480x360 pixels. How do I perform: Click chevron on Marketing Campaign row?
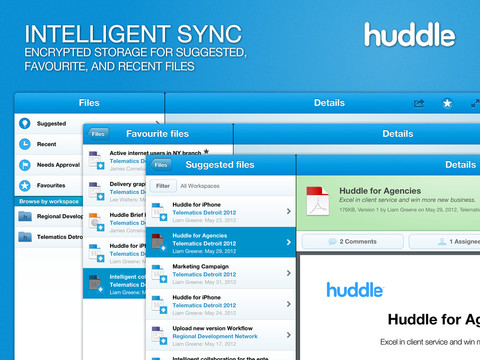point(289,273)
